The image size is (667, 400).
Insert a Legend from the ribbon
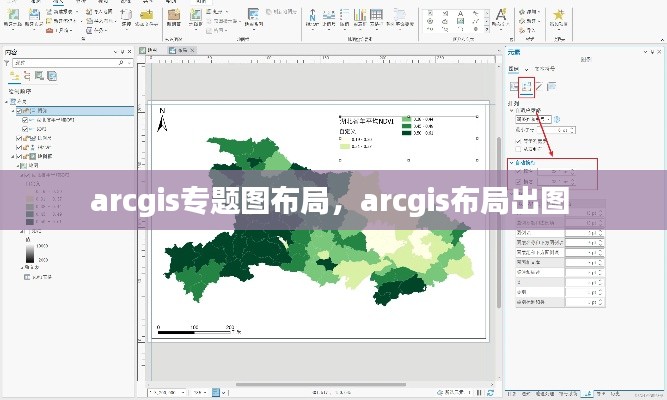(x=345, y=16)
